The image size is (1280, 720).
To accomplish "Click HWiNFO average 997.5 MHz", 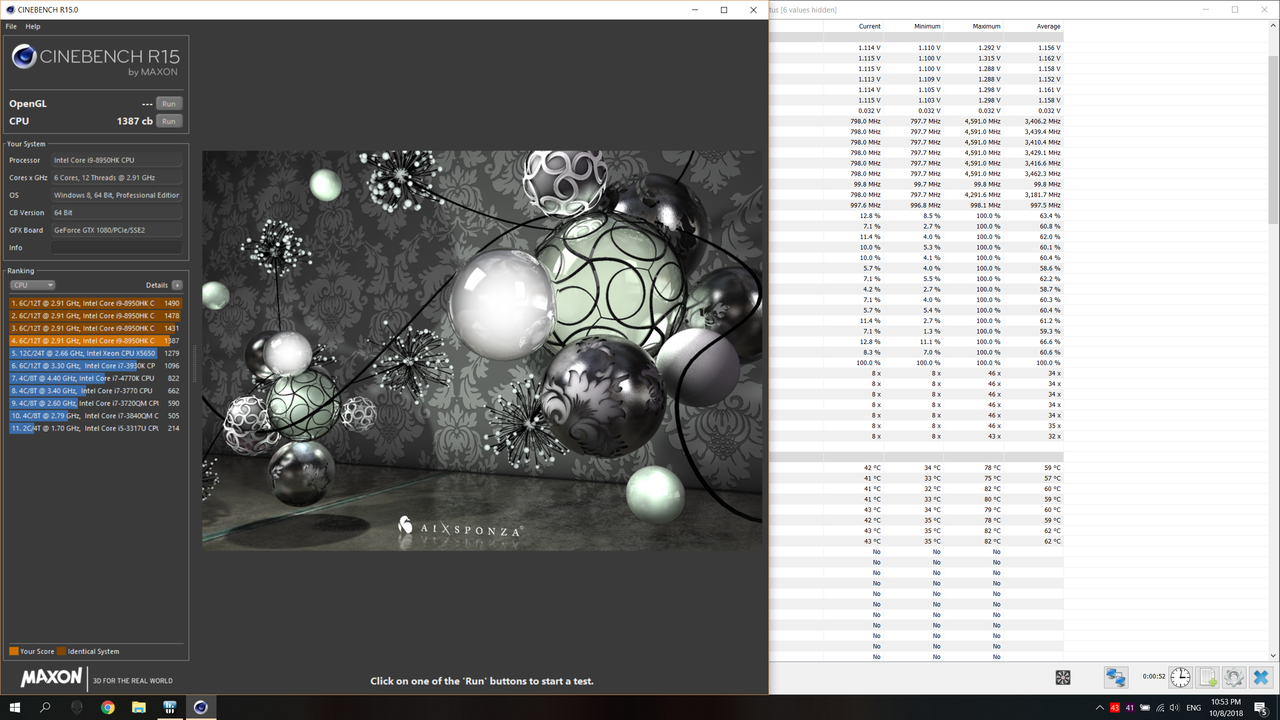I will point(1045,205).
